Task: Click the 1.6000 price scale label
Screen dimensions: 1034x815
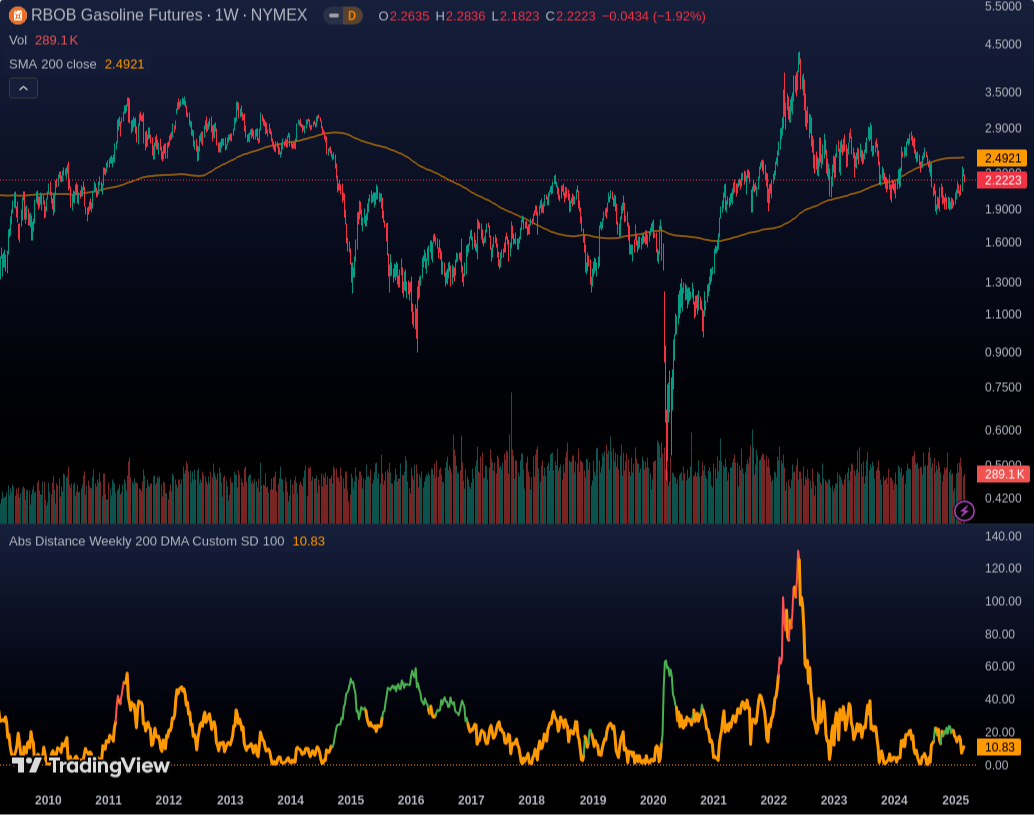Action: click(1003, 242)
